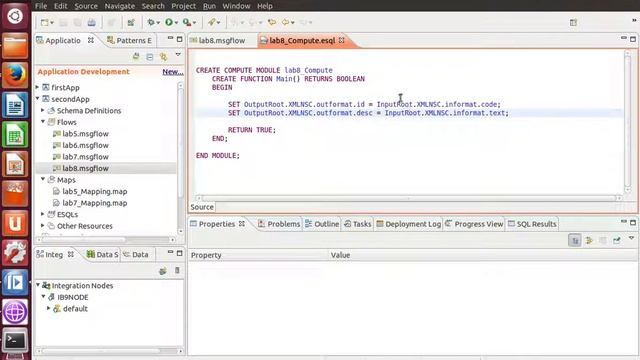
Task: Expand the Schema Definitions folder
Action: [43, 110]
